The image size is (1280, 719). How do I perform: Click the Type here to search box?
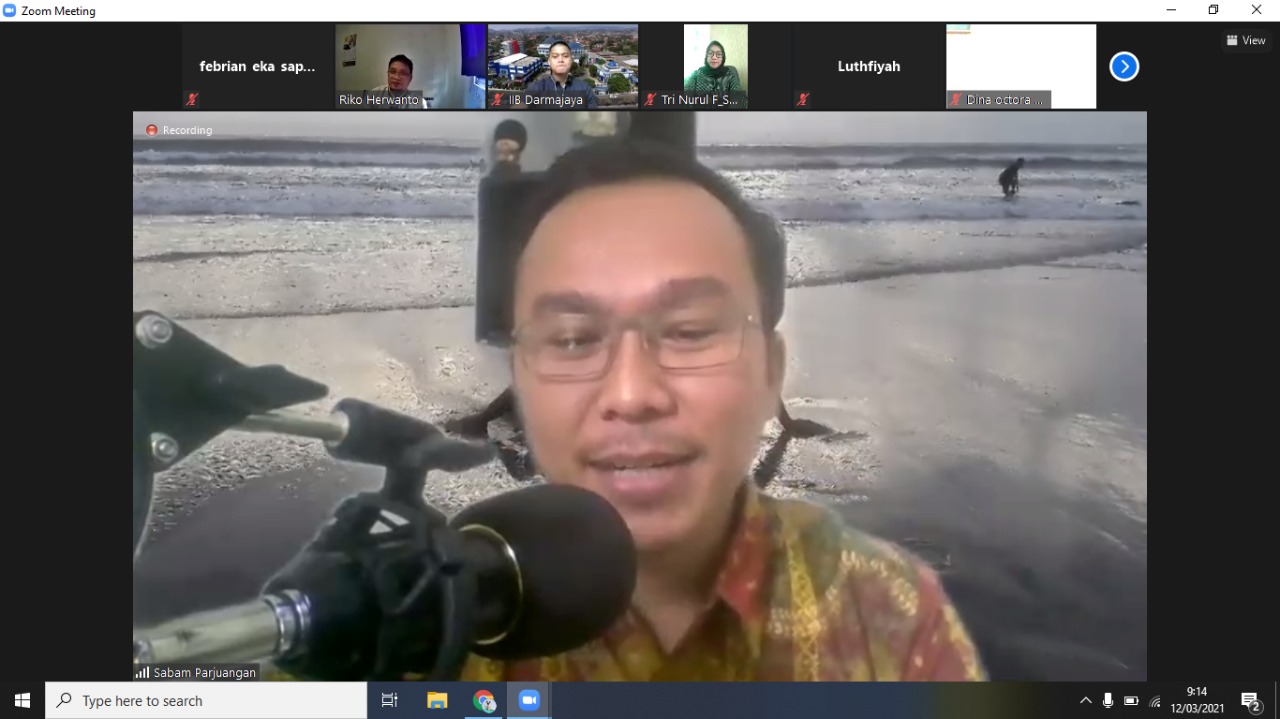coord(206,701)
